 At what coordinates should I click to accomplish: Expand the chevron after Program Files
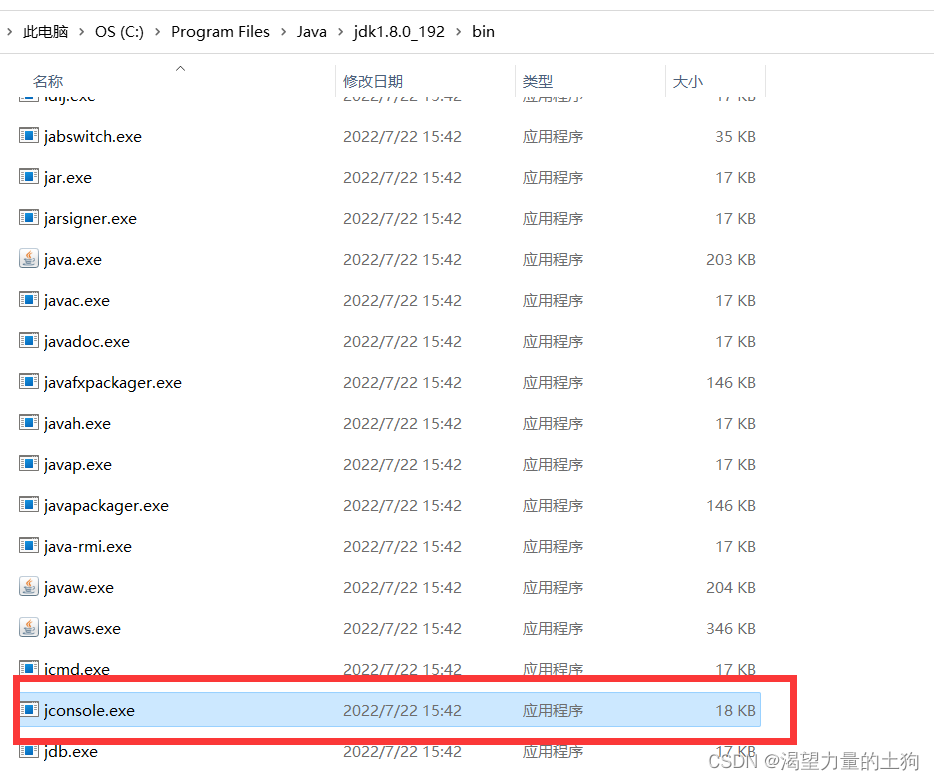[284, 32]
